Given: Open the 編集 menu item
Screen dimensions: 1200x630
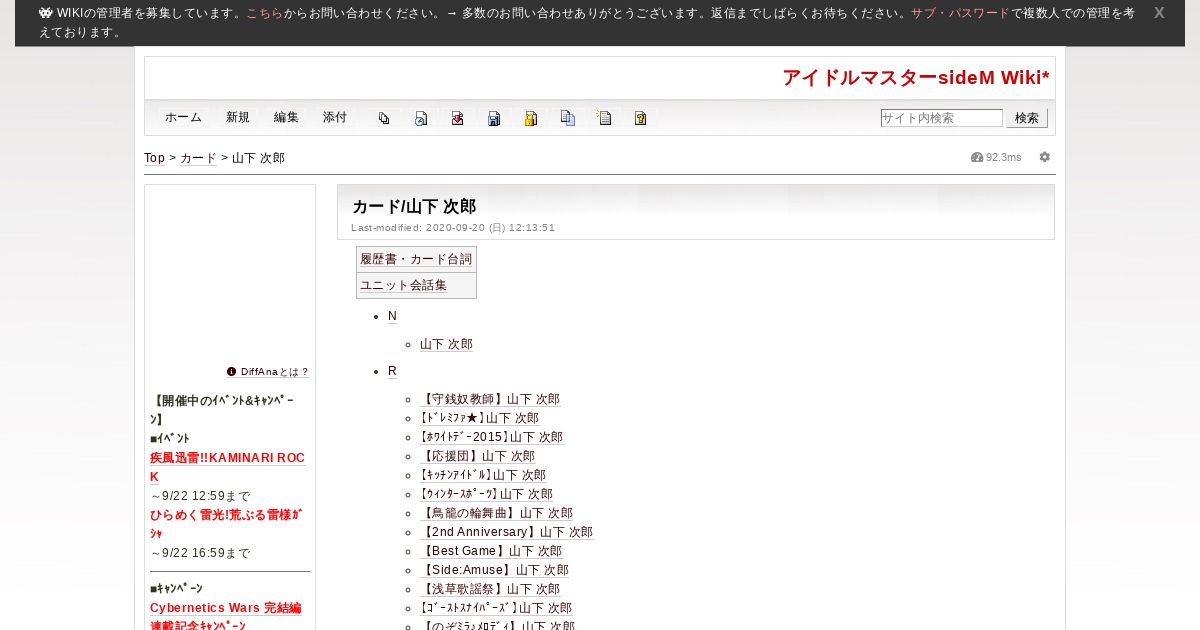Looking at the screenshot, I should [x=286, y=117].
